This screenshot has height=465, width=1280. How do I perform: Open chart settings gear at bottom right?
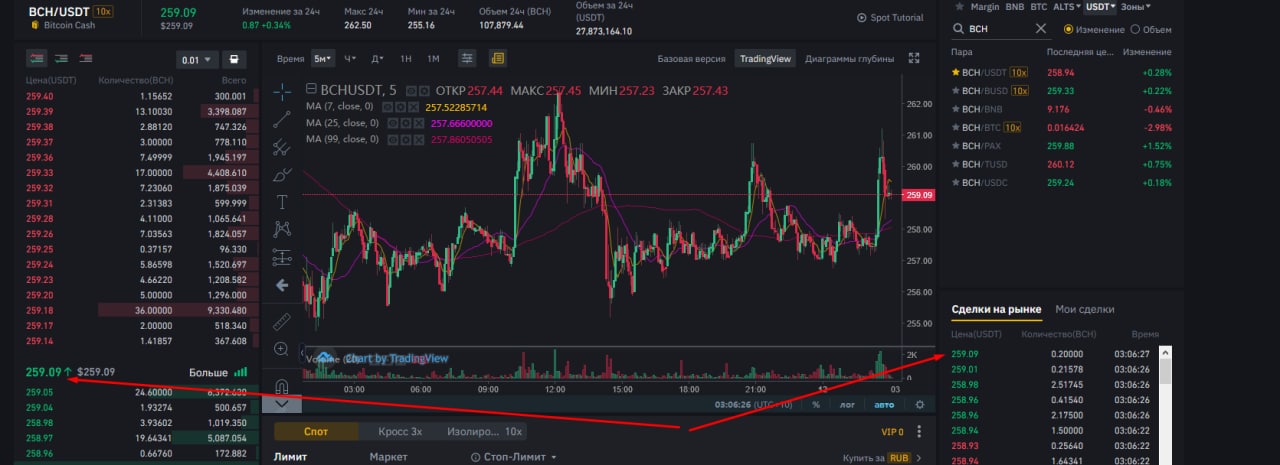click(920, 404)
